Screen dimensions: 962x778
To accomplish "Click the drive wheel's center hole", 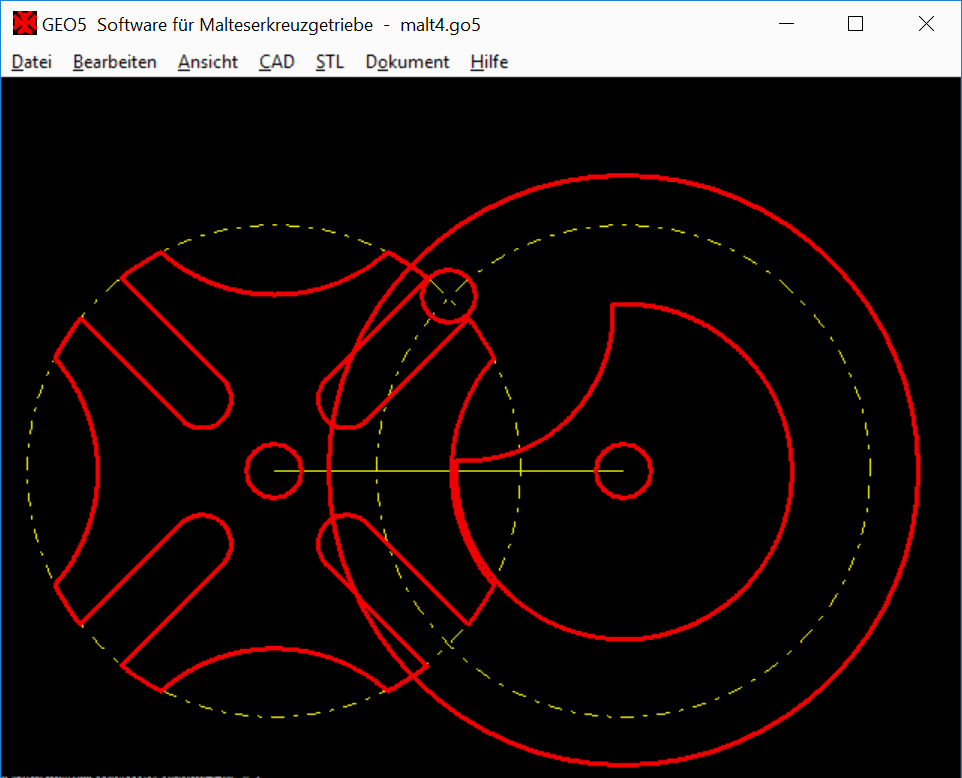I will (x=623, y=470).
